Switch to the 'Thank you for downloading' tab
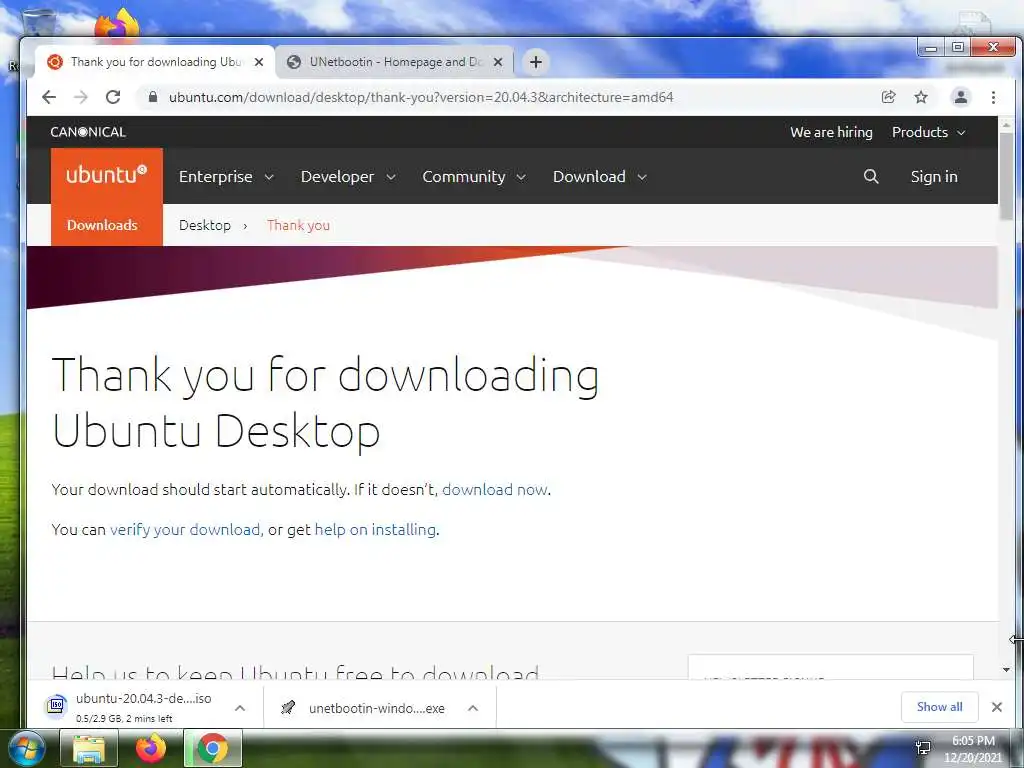 [x=155, y=62]
